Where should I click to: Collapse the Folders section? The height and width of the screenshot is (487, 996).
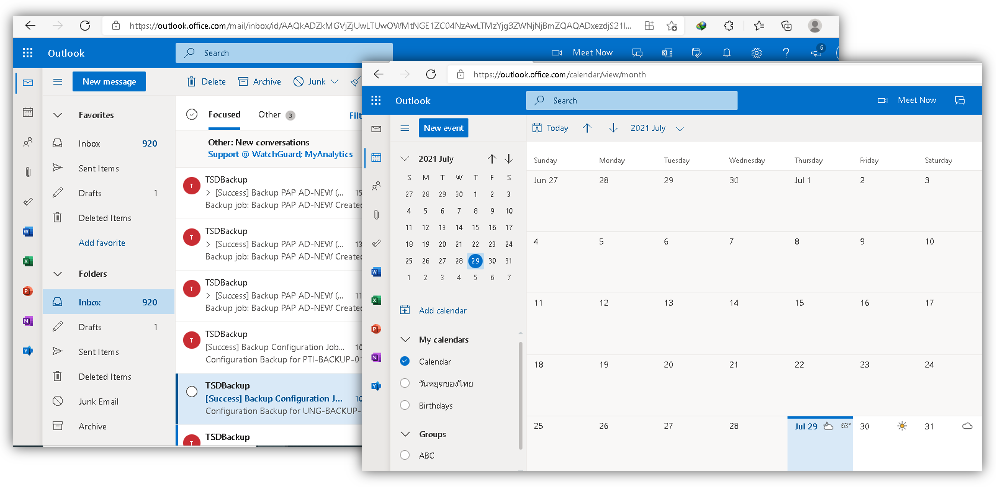(x=58, y=274)
